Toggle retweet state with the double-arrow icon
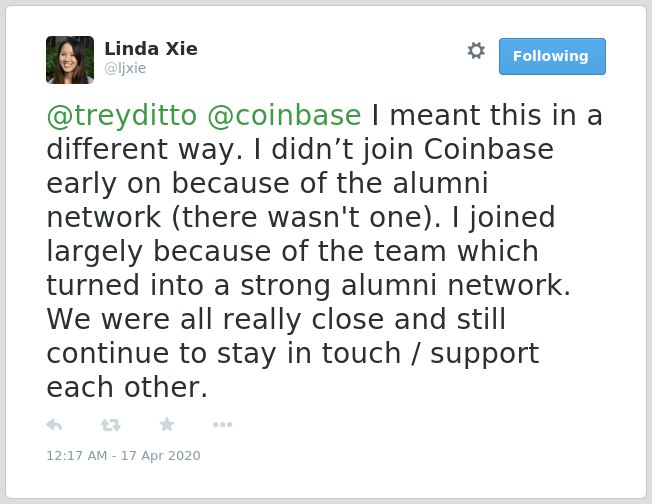Image resolution: width=652 pixels, height=504 pixels. pyautogui.click(x=111, y=425)
